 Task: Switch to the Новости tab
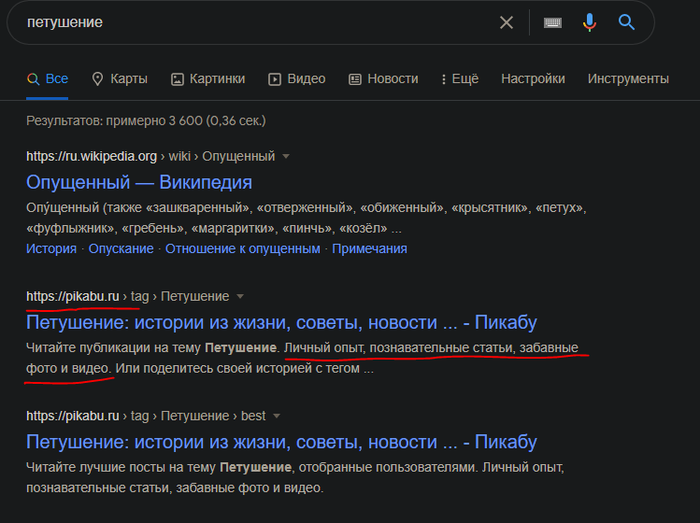383,79
